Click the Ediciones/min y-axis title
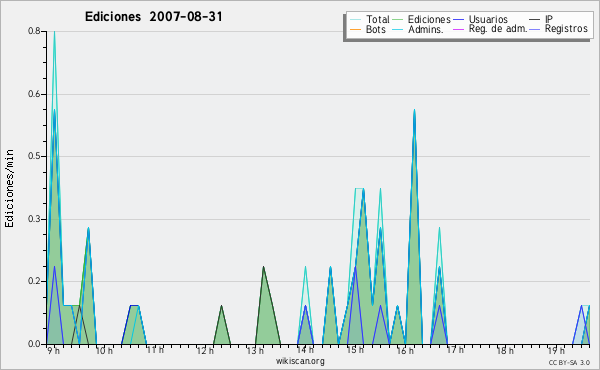600x370 pixels. (9, 188)
